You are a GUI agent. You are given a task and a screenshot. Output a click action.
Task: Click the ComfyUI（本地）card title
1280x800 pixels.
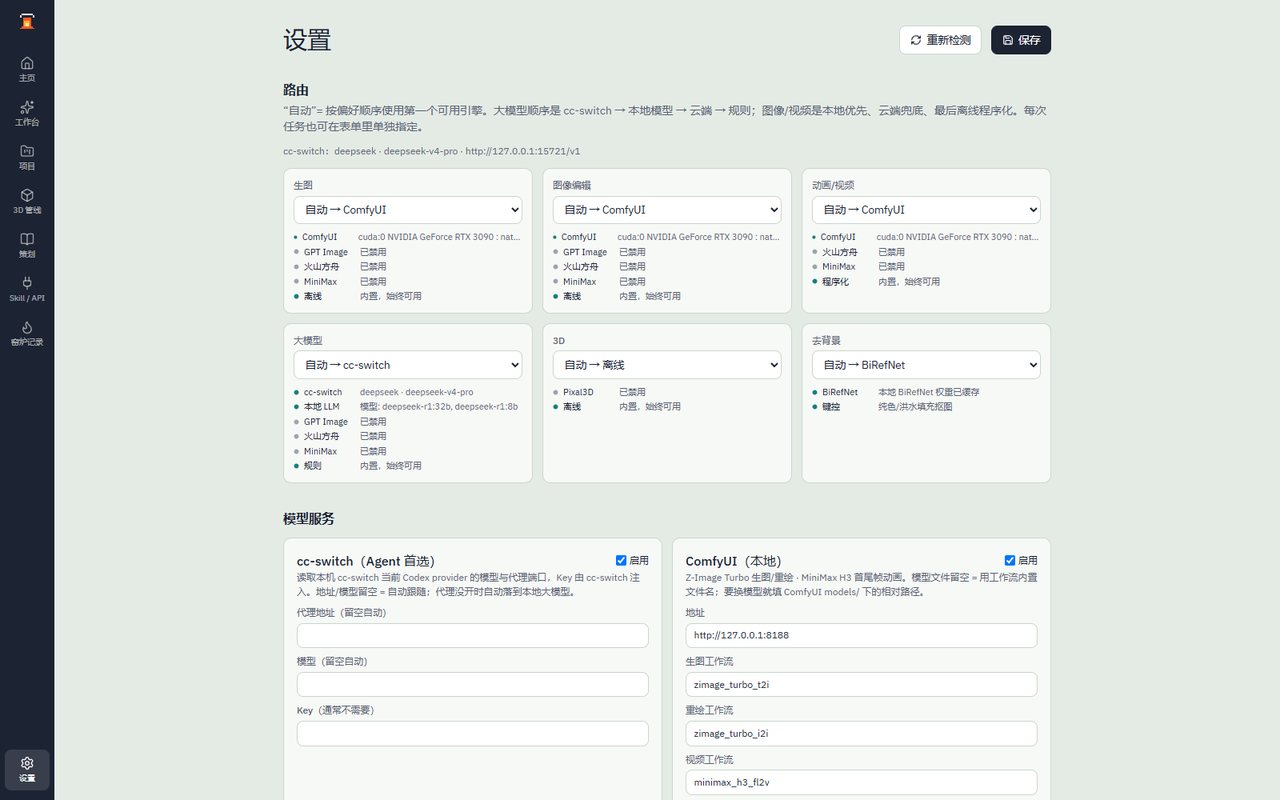point(734,562)
